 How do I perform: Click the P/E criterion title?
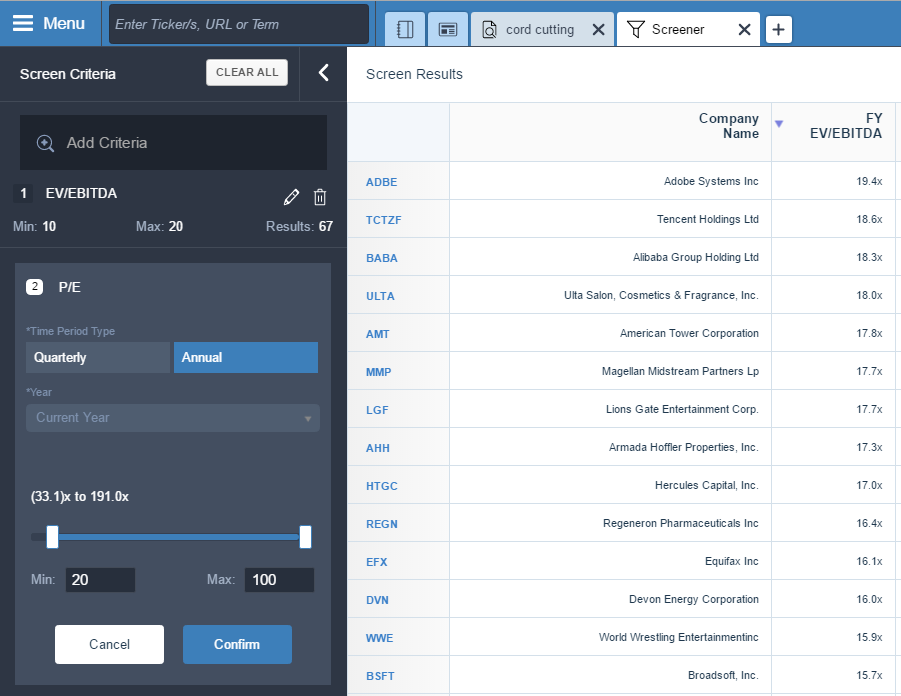tap(70, 287)
